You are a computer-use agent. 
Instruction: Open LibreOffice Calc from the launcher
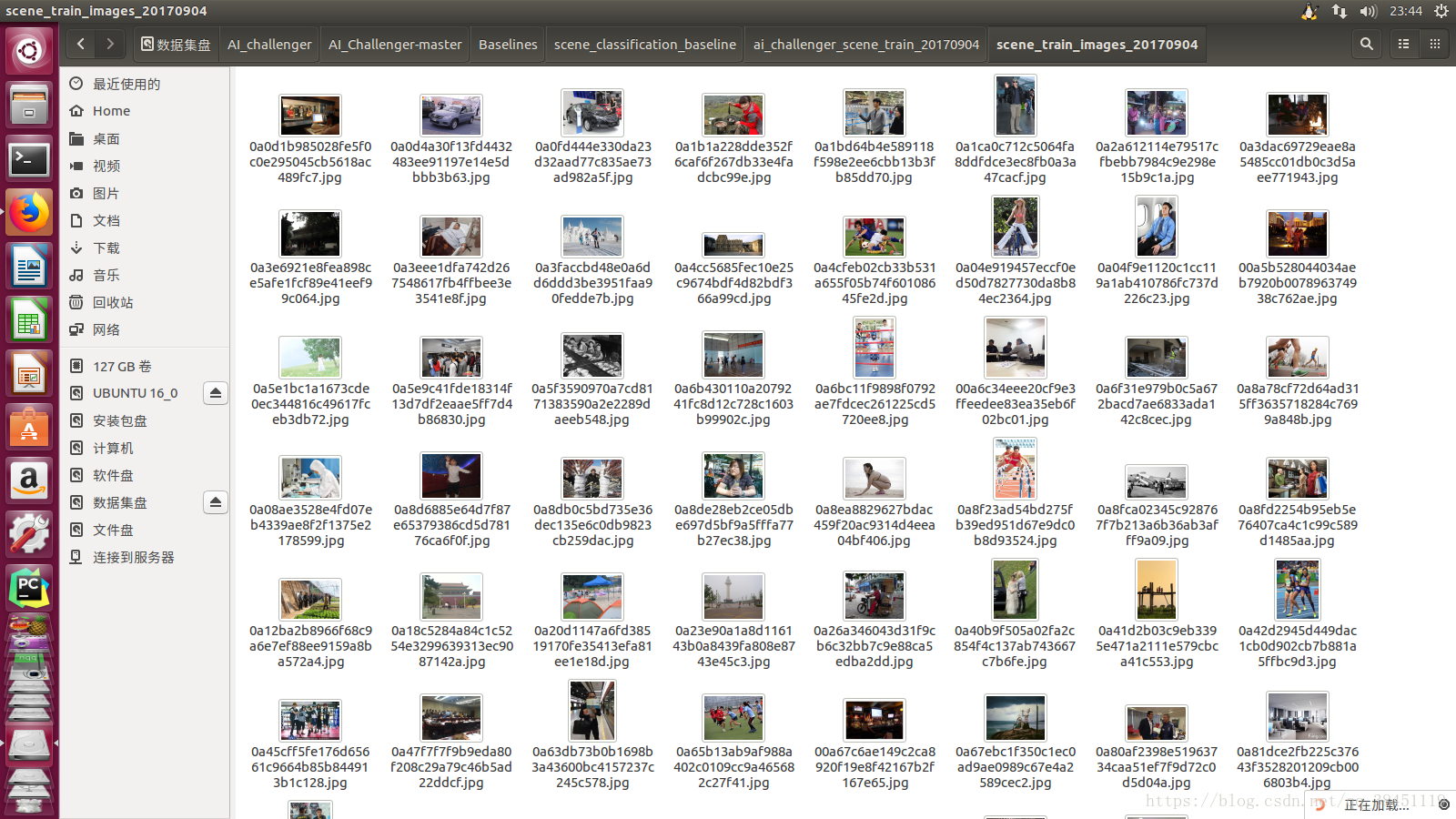pos(29,321)
